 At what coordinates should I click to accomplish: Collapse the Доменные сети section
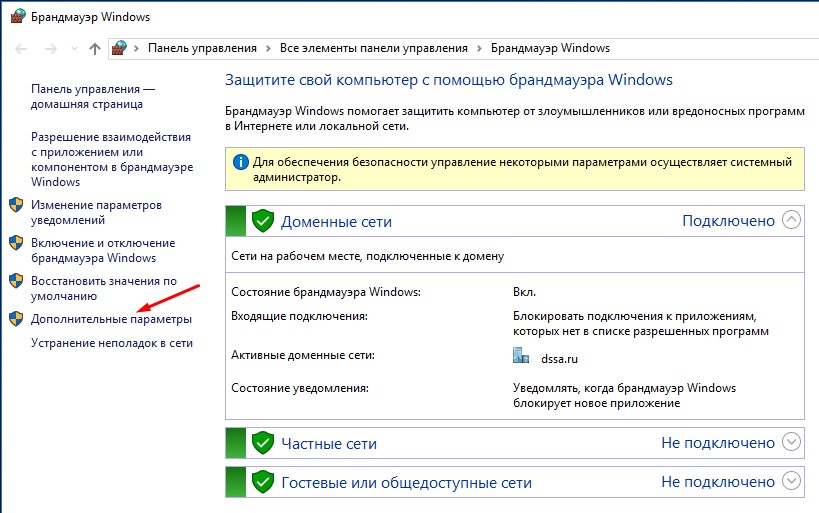pos(792,220)
